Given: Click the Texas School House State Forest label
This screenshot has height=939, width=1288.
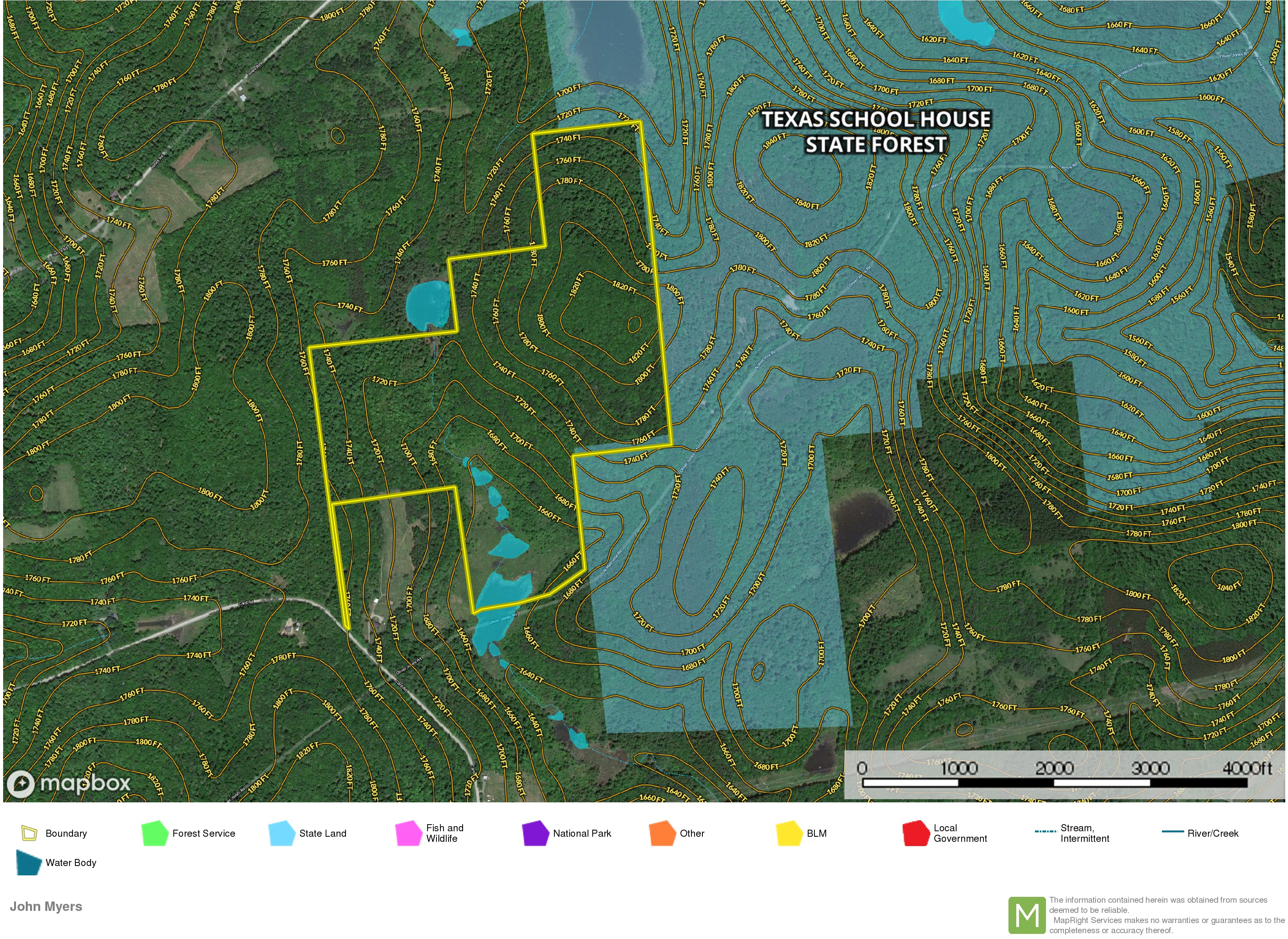Looking at the screenshot, I should pyautogui.click(x=877, y=132).
